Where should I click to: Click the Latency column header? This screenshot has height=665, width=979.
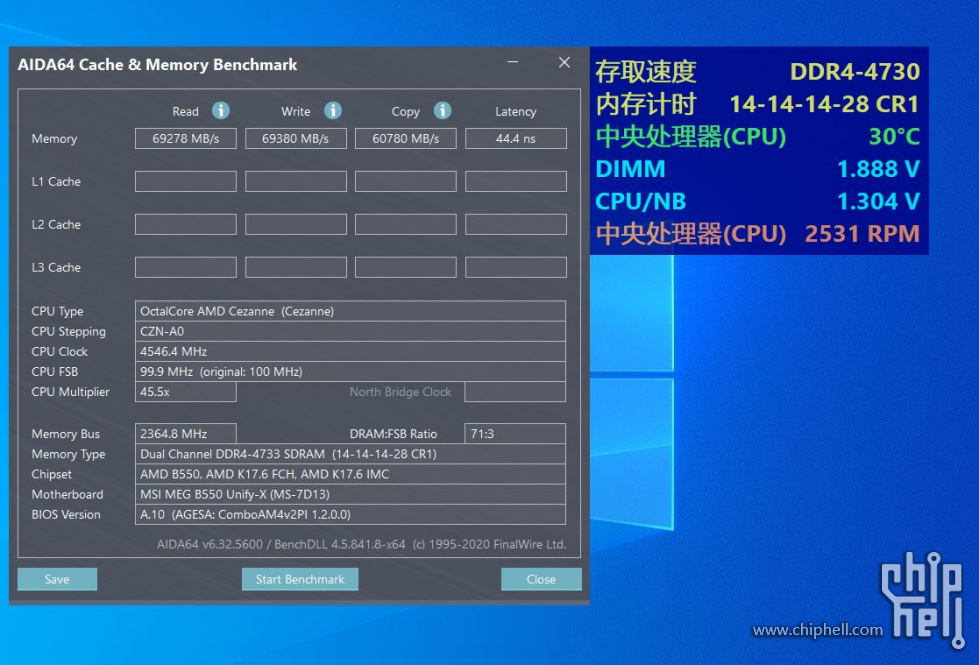point(516,111)
